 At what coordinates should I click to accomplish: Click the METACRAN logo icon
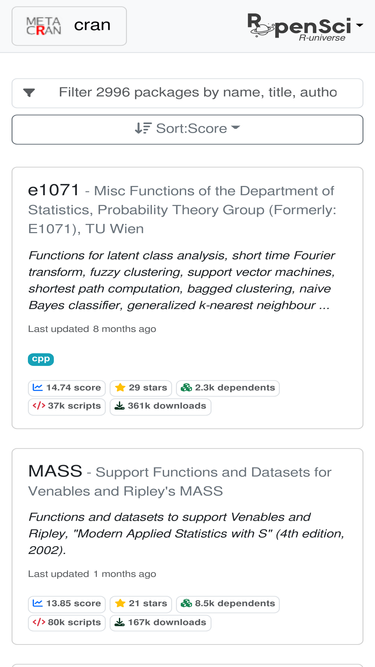43,26
